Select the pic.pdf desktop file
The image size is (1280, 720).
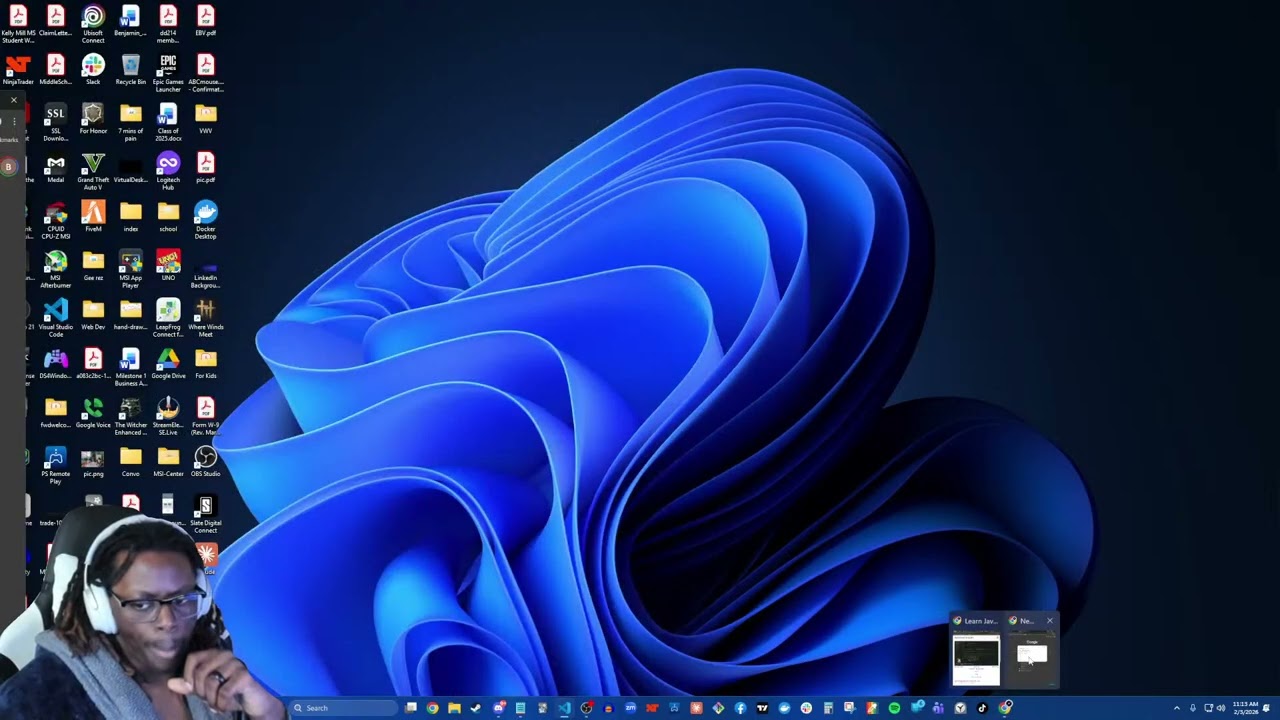[205, 168]
